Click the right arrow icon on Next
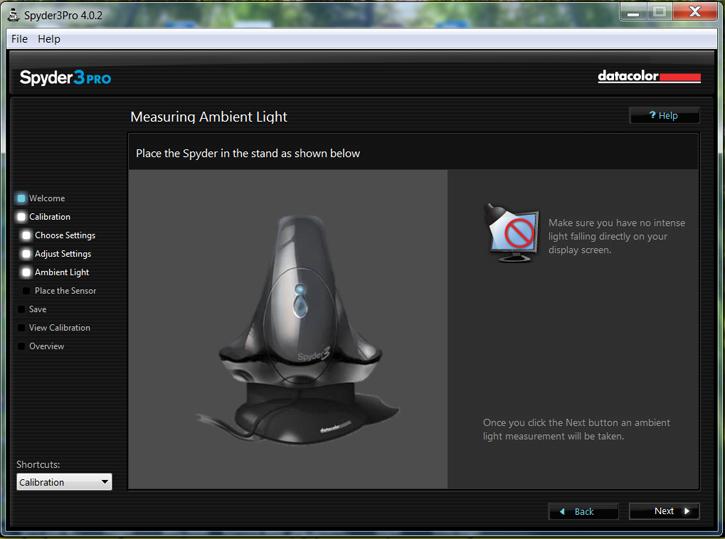Viewport: 725px width, 539px height. click(x=687, y=511)
